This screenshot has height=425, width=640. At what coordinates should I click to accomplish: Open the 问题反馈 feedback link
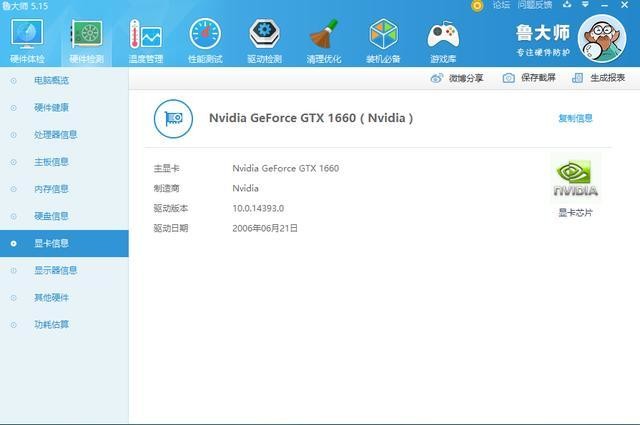click(x=535, y=5)
